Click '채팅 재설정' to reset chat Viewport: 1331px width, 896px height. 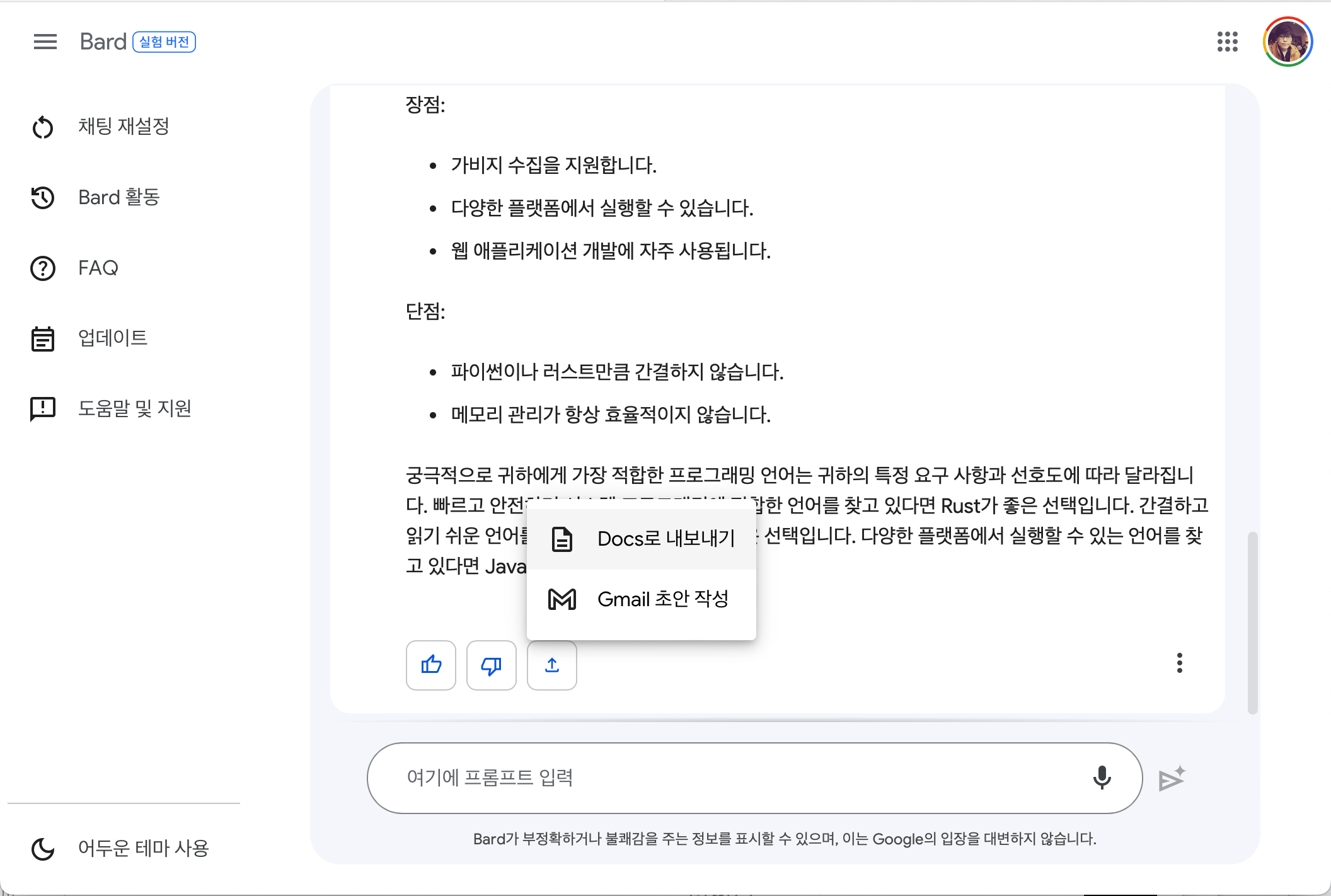[123, 127]
